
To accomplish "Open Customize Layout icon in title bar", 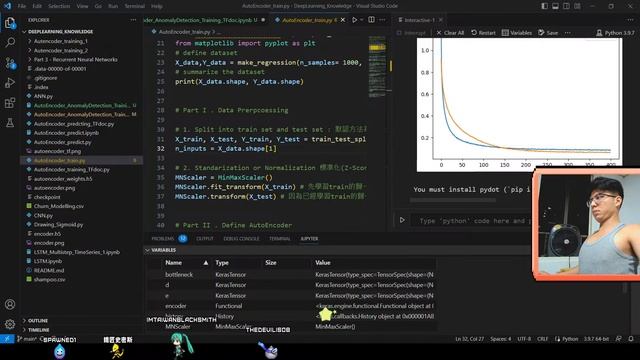I will (x=578, y=6).
